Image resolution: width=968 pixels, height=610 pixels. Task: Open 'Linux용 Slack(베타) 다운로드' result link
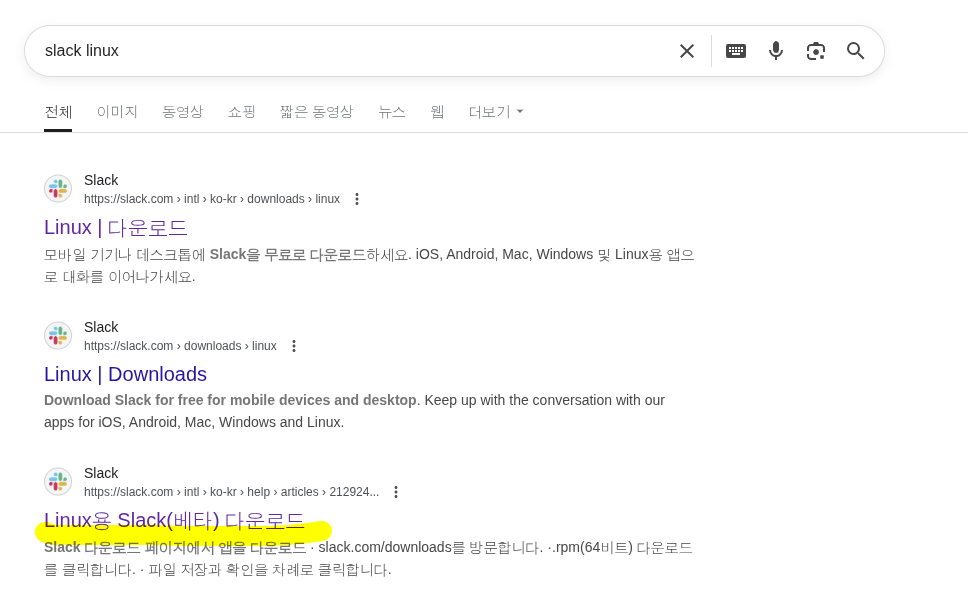tap(174, 520)
